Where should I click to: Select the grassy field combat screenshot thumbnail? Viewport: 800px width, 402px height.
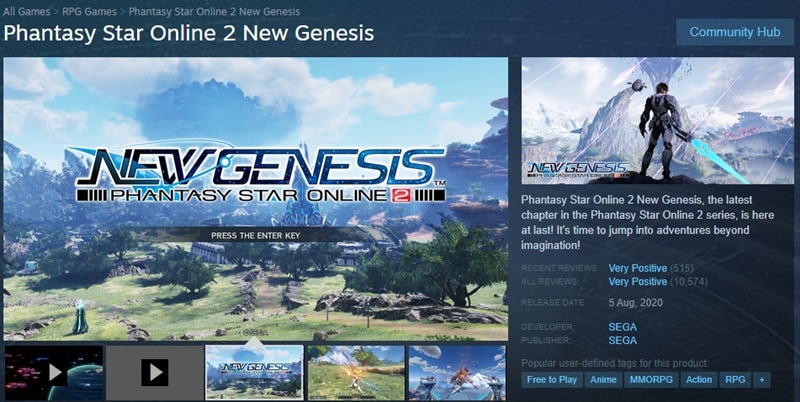tap(356, 373)
